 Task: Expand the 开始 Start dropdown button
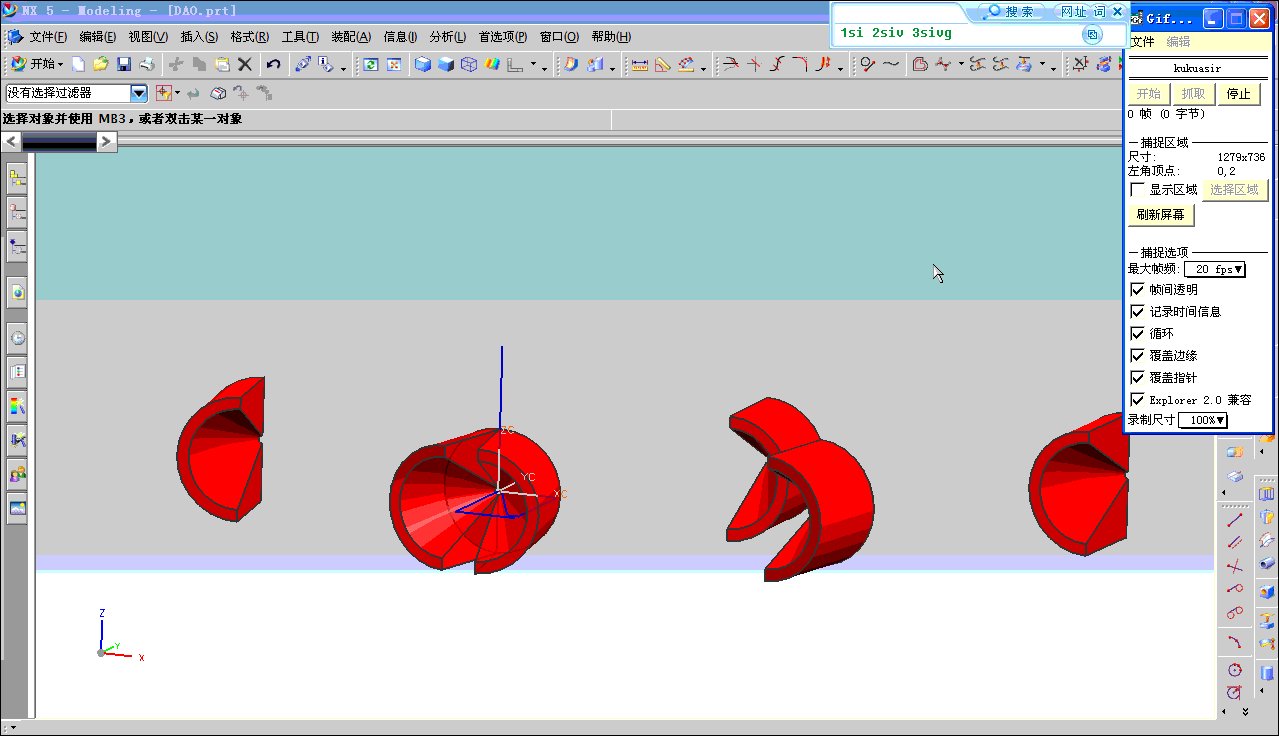coord(36,64)
